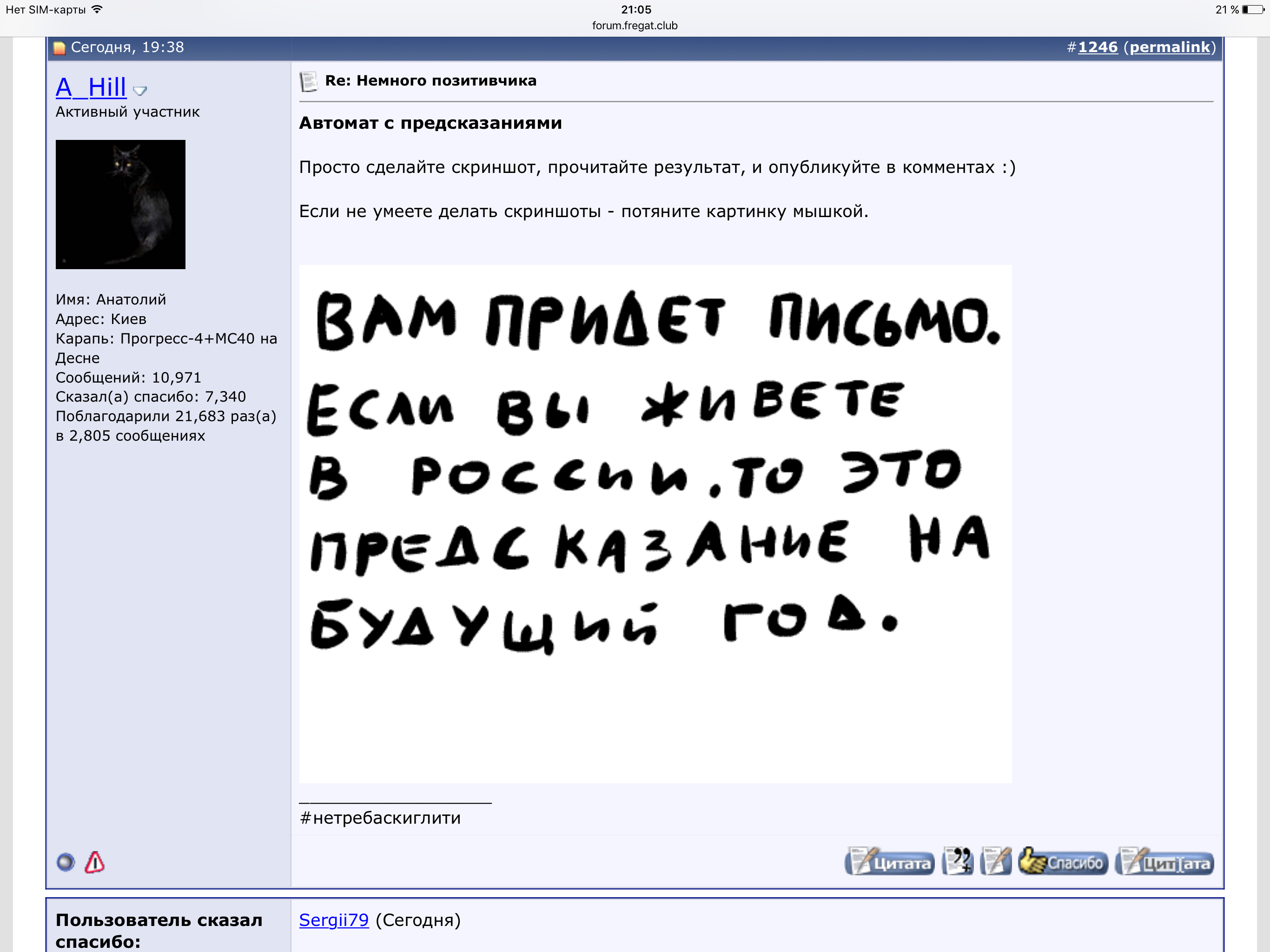
Task: Toggle multi-quote for this post
Action: click(958, 861)
